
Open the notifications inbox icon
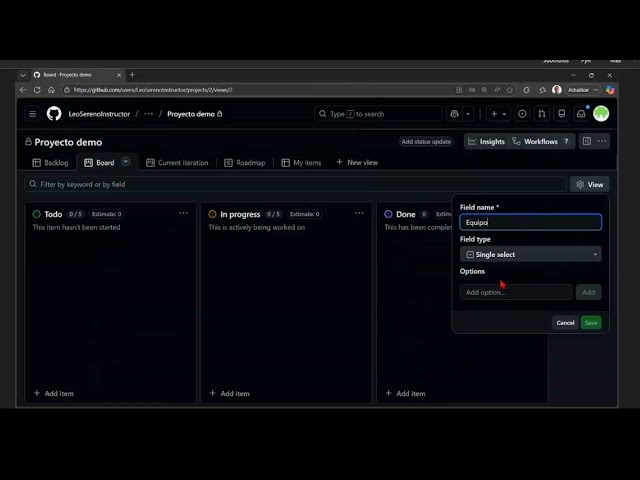(581, 114)
